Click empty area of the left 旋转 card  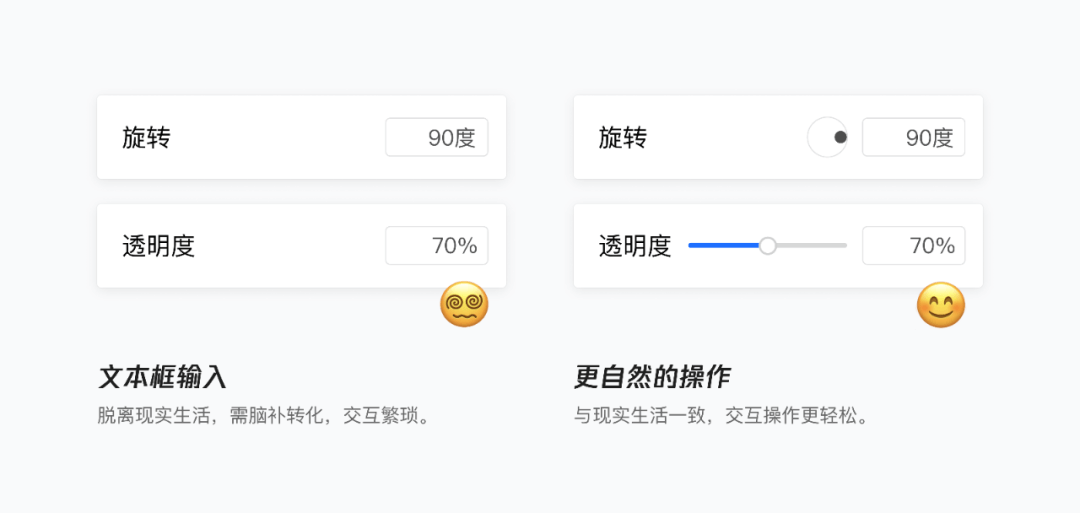tap(276, 137)
